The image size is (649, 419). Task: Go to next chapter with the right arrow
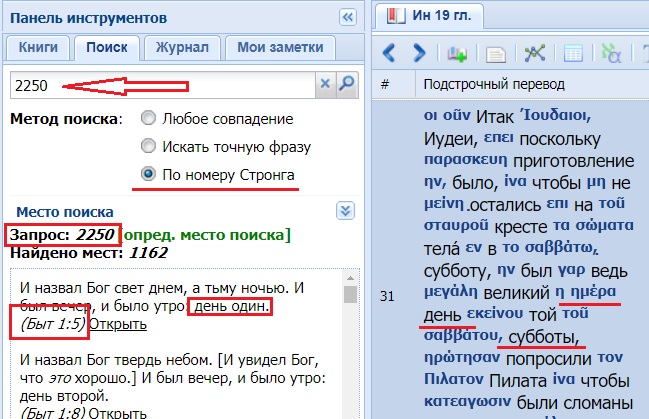click(420, 52)
